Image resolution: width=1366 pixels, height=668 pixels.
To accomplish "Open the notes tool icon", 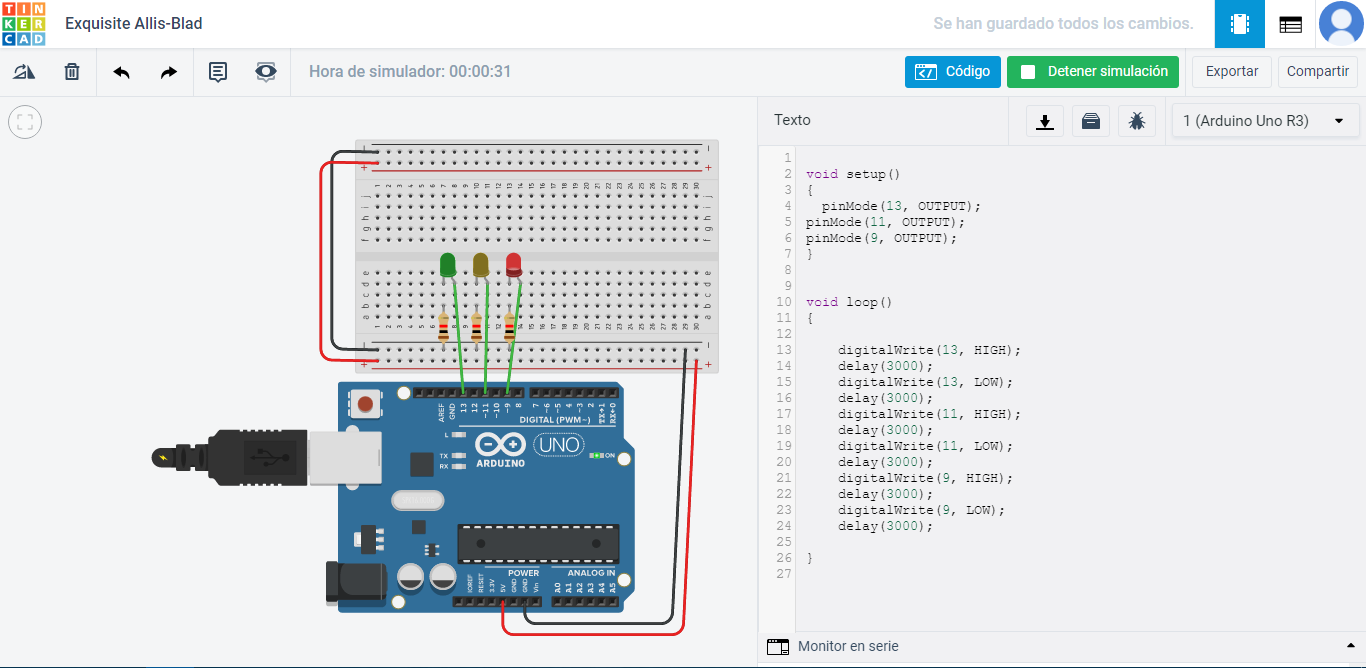I will point(218,72).
